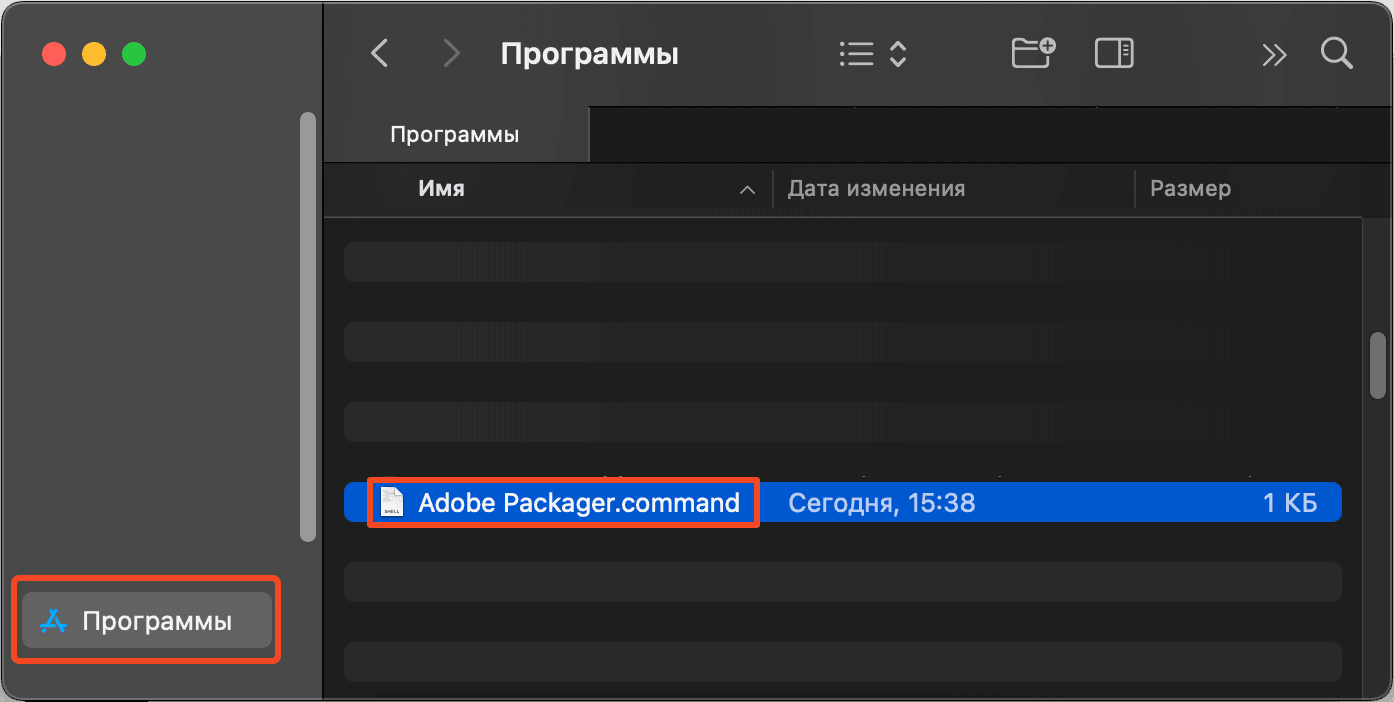Open Программы in the sidebar
The width and height of the screenshot is (1394, 702).
(x=157, y=621)
